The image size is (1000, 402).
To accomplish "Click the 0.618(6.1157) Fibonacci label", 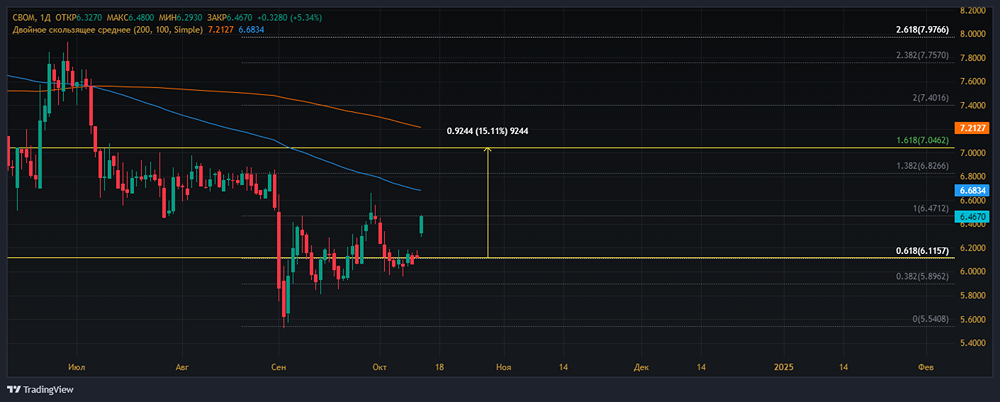I will pos(922,251).
